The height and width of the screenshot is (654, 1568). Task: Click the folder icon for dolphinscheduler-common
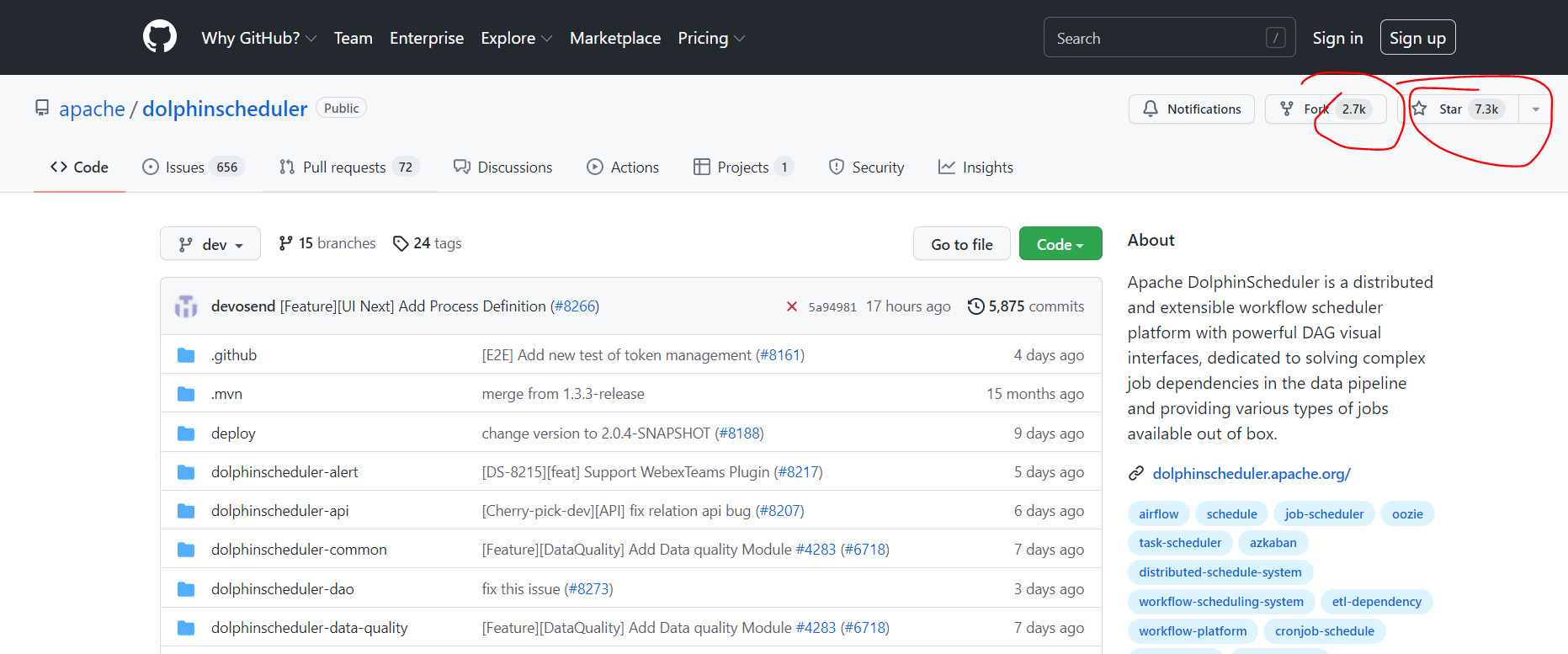pos(186,550)
